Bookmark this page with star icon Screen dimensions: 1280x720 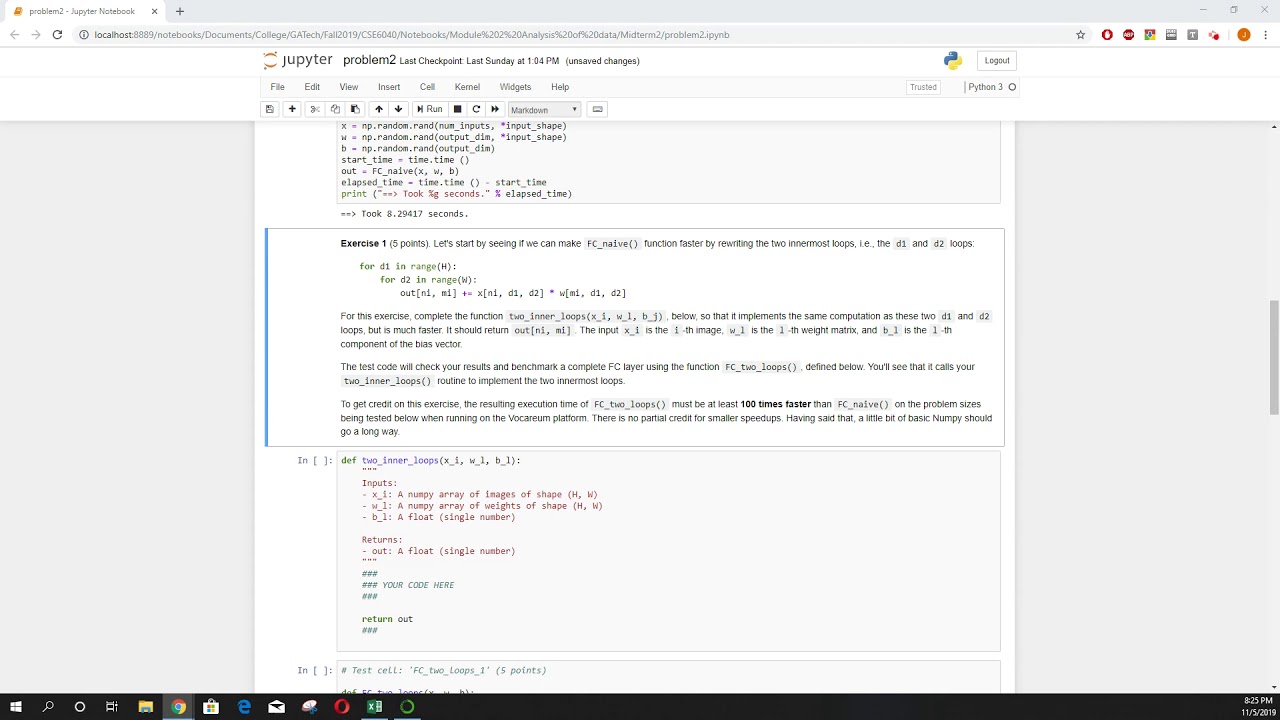(1080, 34)
